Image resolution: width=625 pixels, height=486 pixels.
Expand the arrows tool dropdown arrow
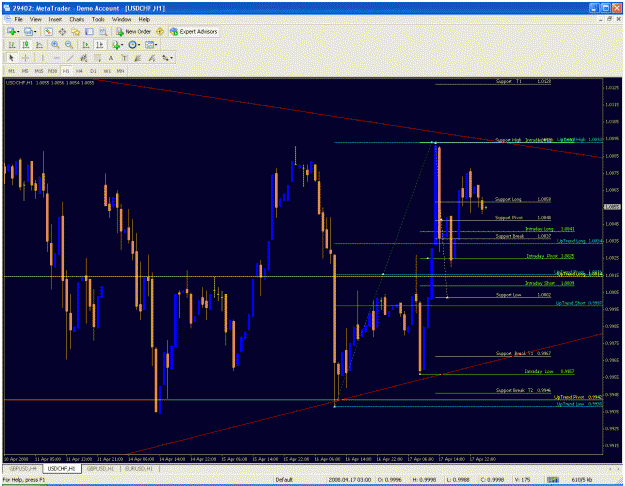[x=172, y=58]
